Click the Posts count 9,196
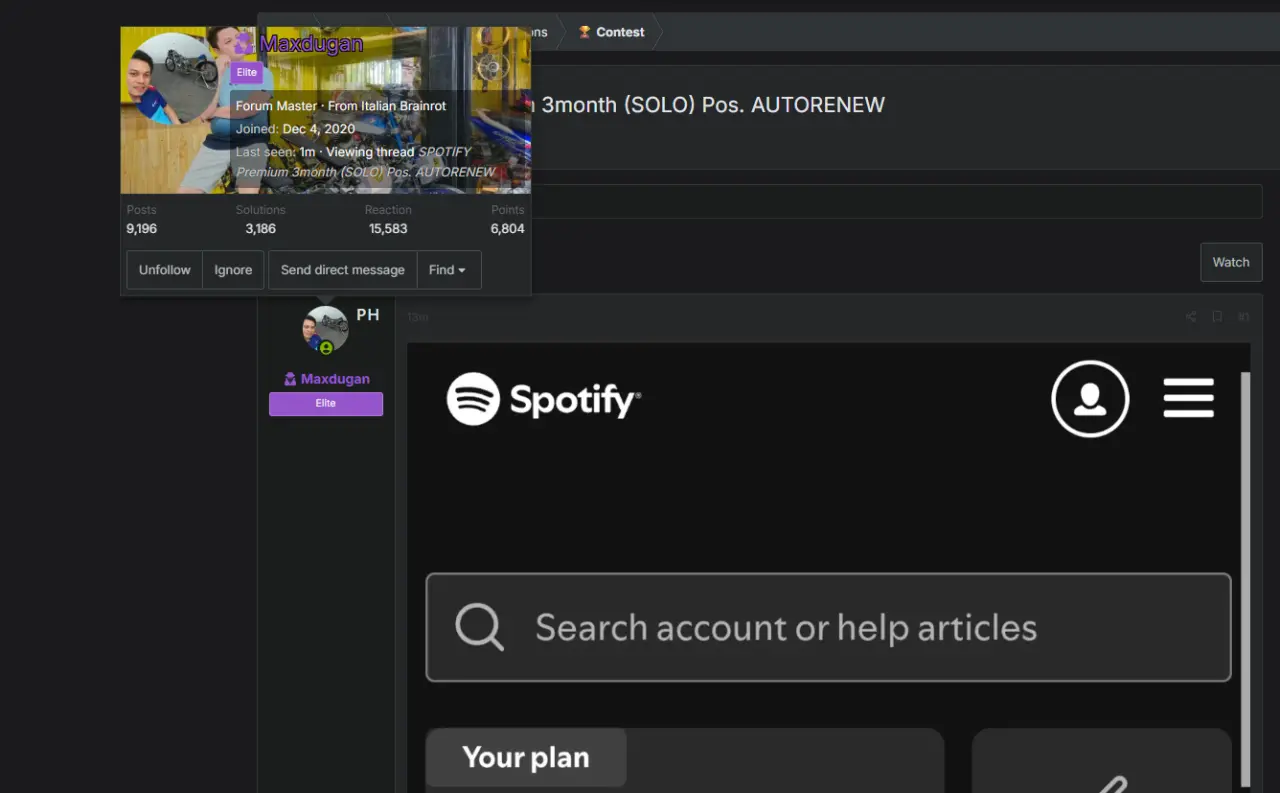This screenshot has height=793, width=1280. click(x=142, y=229)
